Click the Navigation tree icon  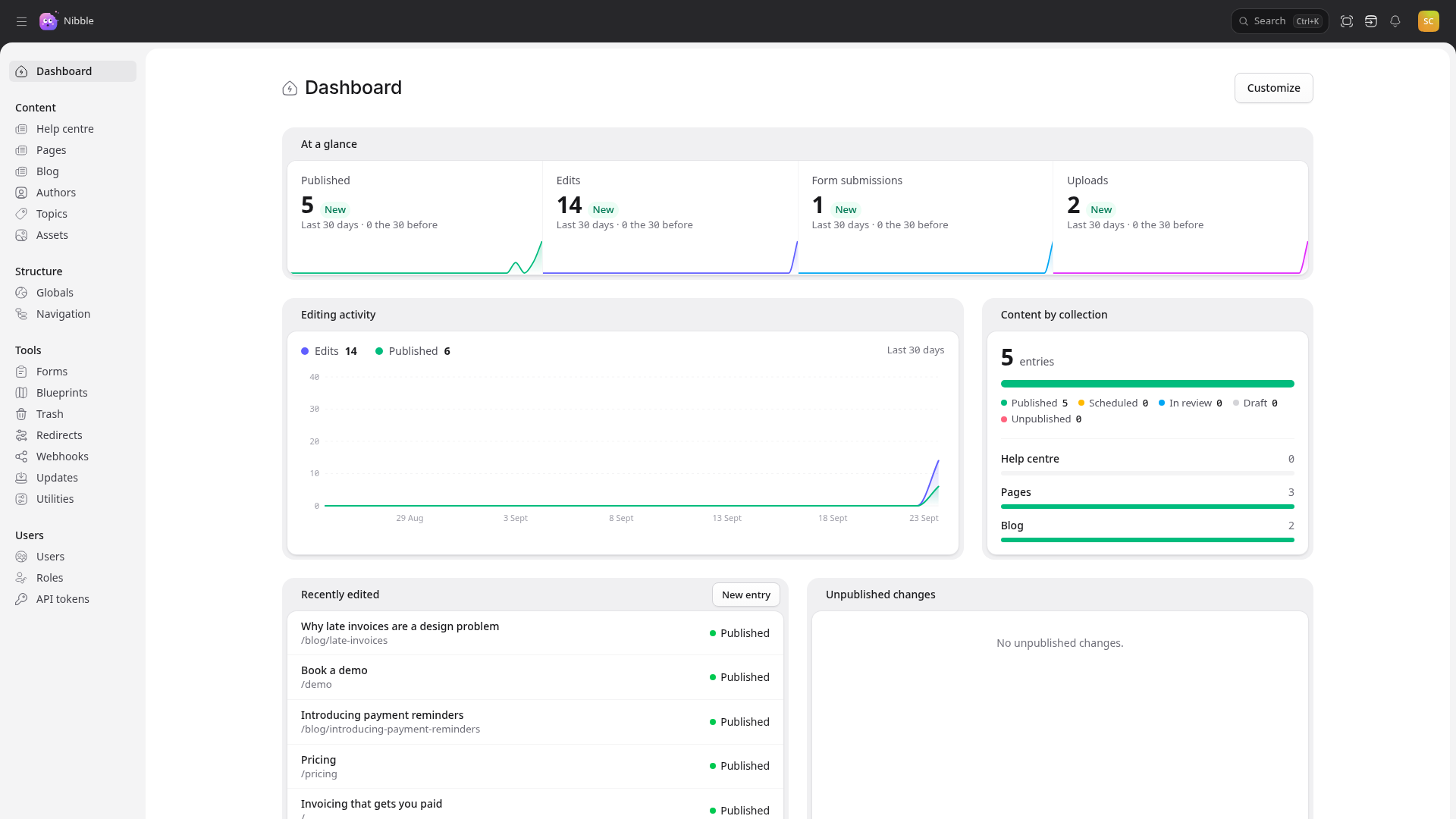(21, 314)
